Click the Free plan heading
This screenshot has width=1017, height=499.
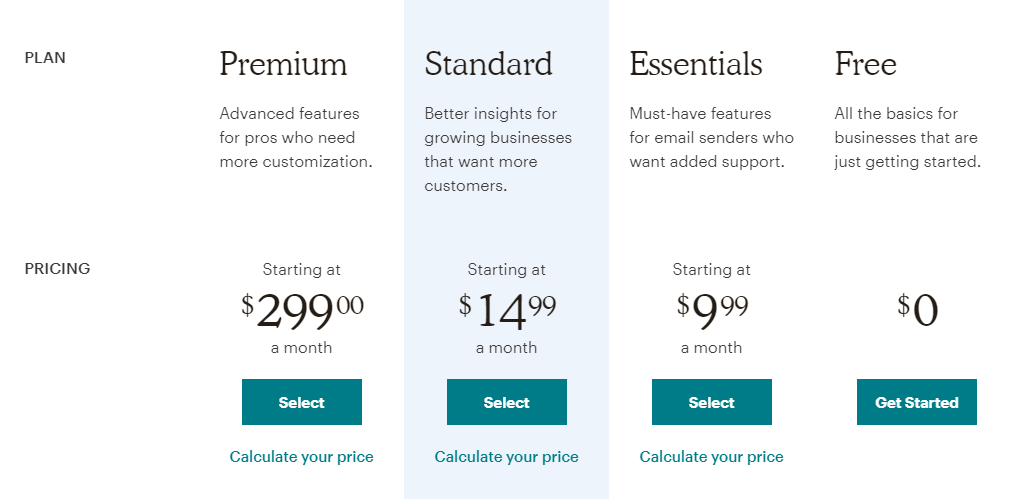coord(865,64)
